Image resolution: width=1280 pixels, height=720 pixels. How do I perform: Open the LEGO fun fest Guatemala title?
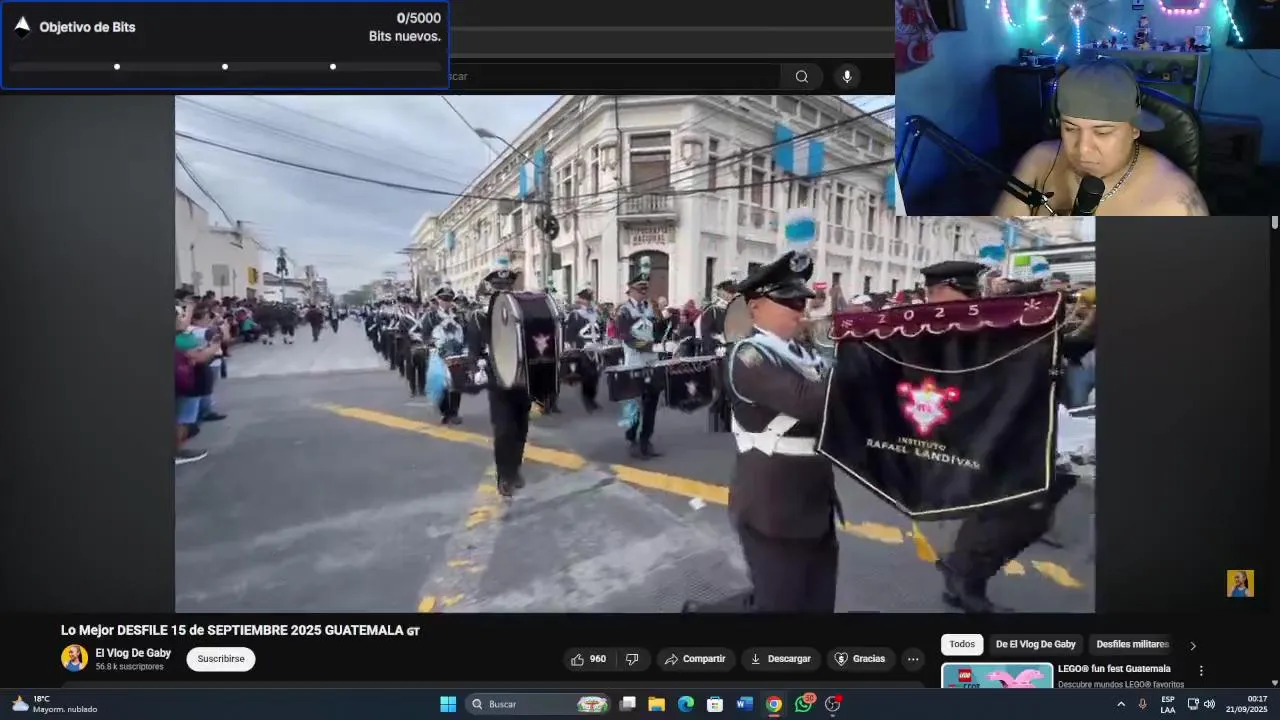[x=1114, y=669]
